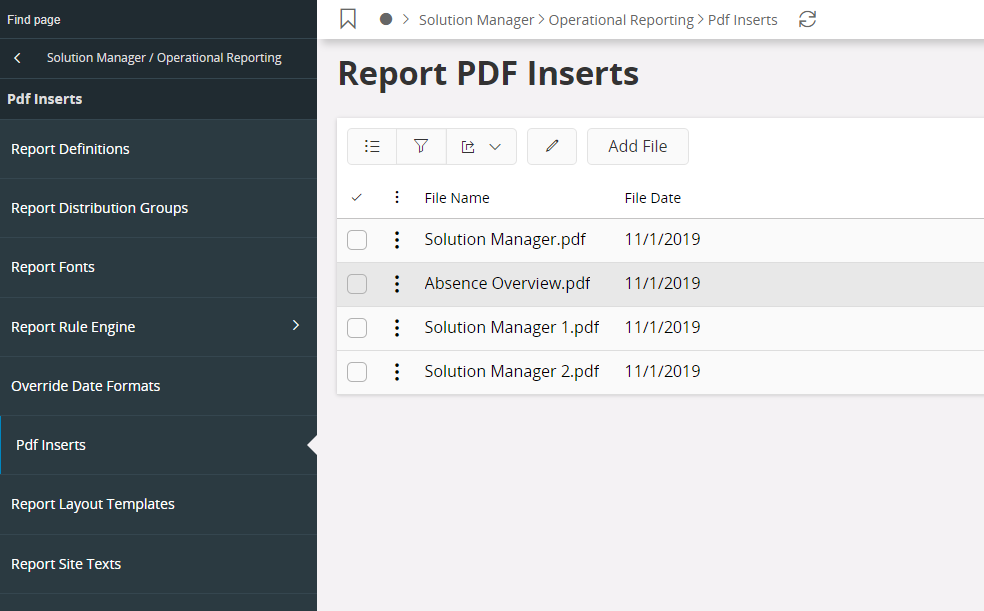Viewport: 984px width, 611px height.
Task: Click the Add File button
Action: 638,147
